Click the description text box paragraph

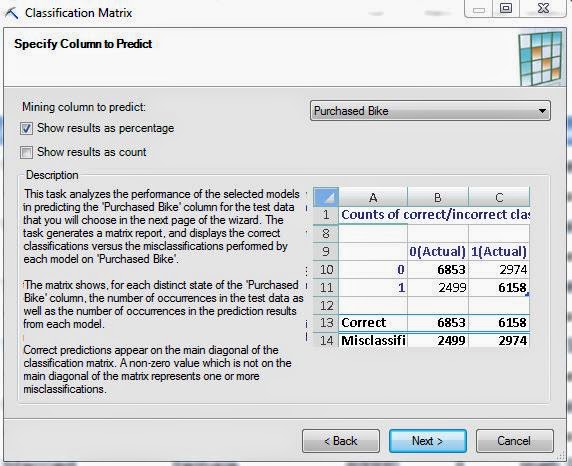(x=162, y=292)
